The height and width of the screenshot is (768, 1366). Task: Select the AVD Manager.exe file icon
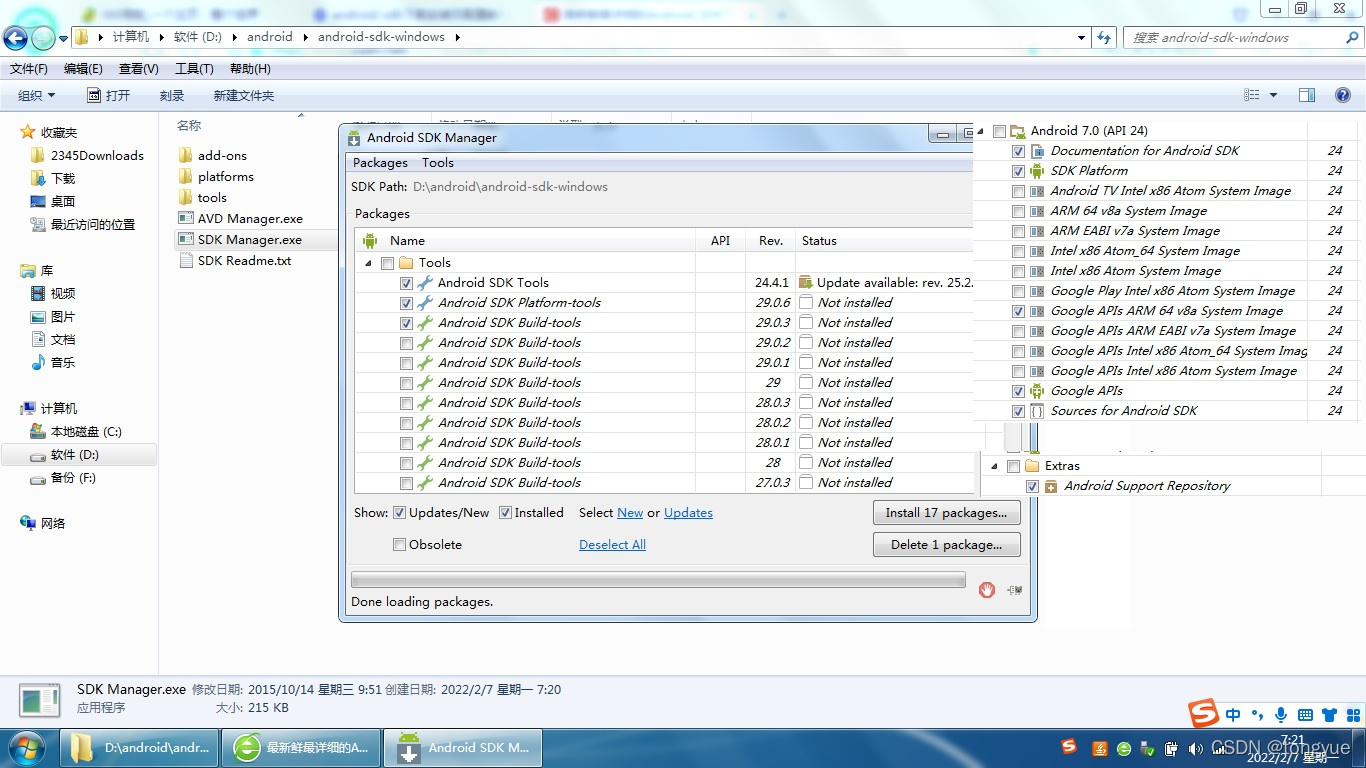[x=186, y=219]
